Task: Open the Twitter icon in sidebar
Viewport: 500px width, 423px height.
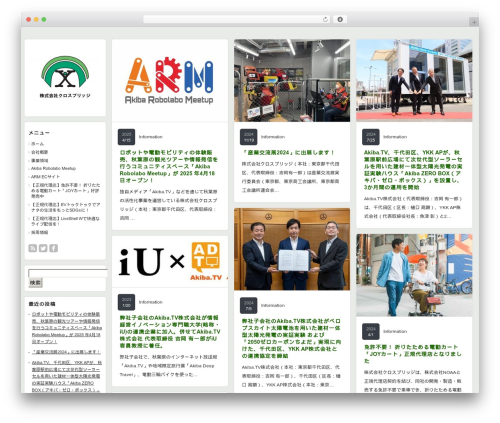Action: click(x=43, y=248)
